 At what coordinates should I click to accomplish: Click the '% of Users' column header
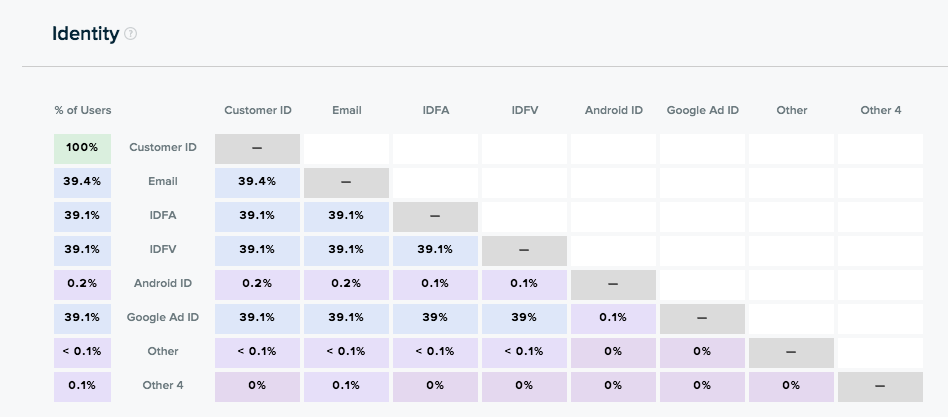[x=83, y=110]
